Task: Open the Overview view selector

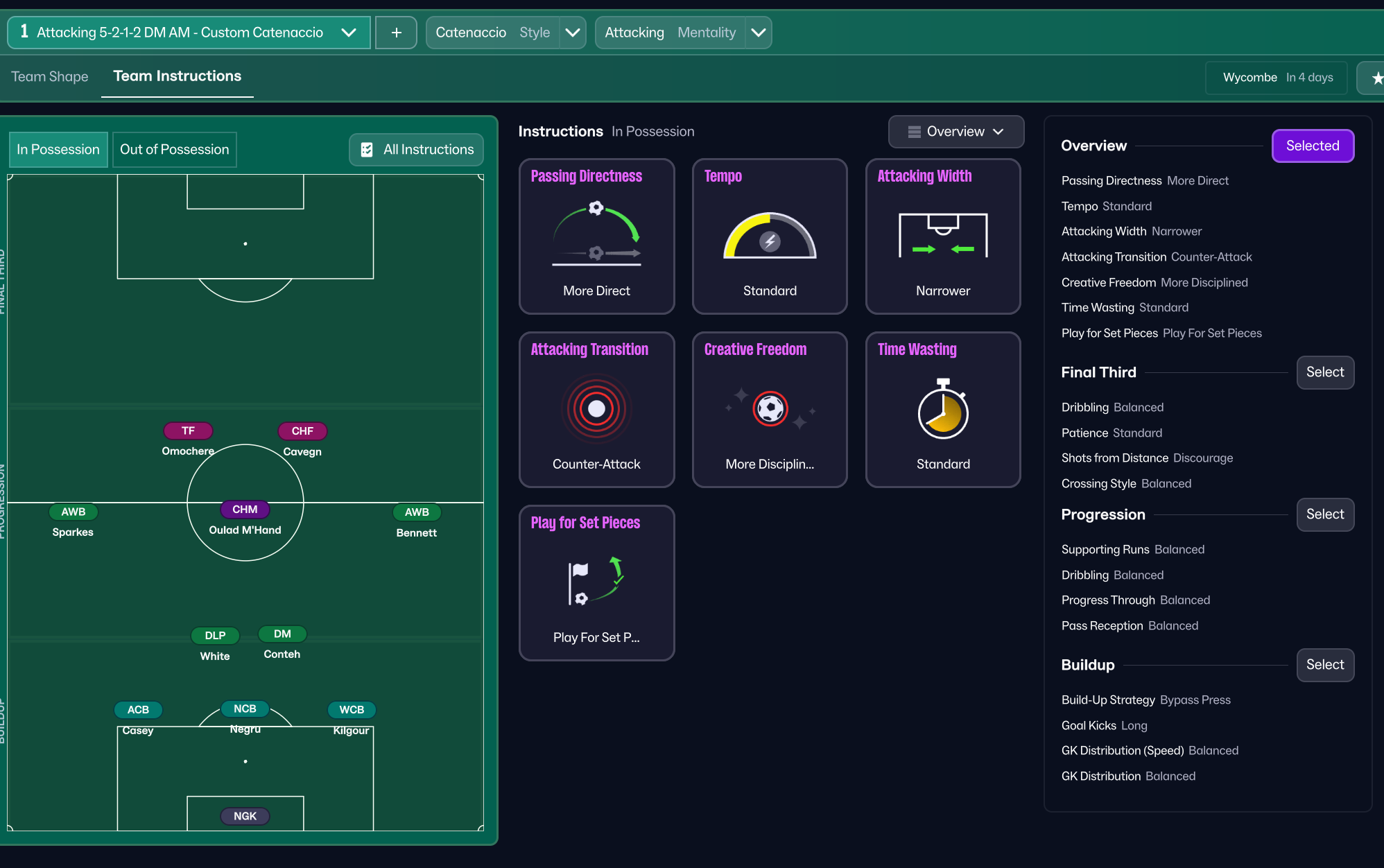Action: pos(955,131)
